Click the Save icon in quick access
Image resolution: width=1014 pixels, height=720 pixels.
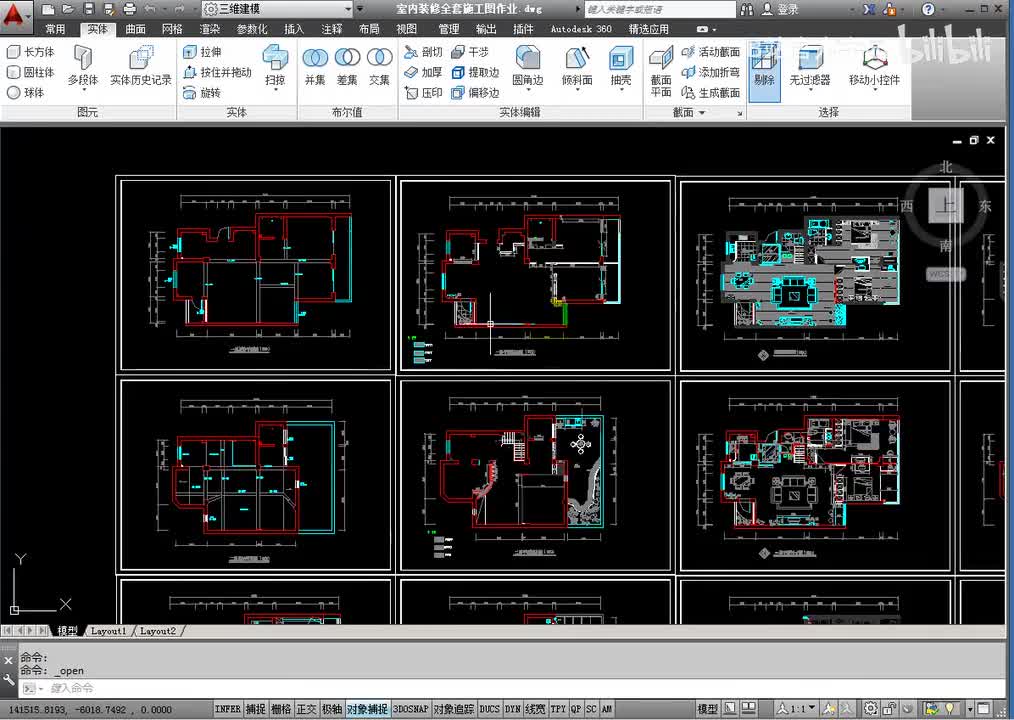coord(89,9)
